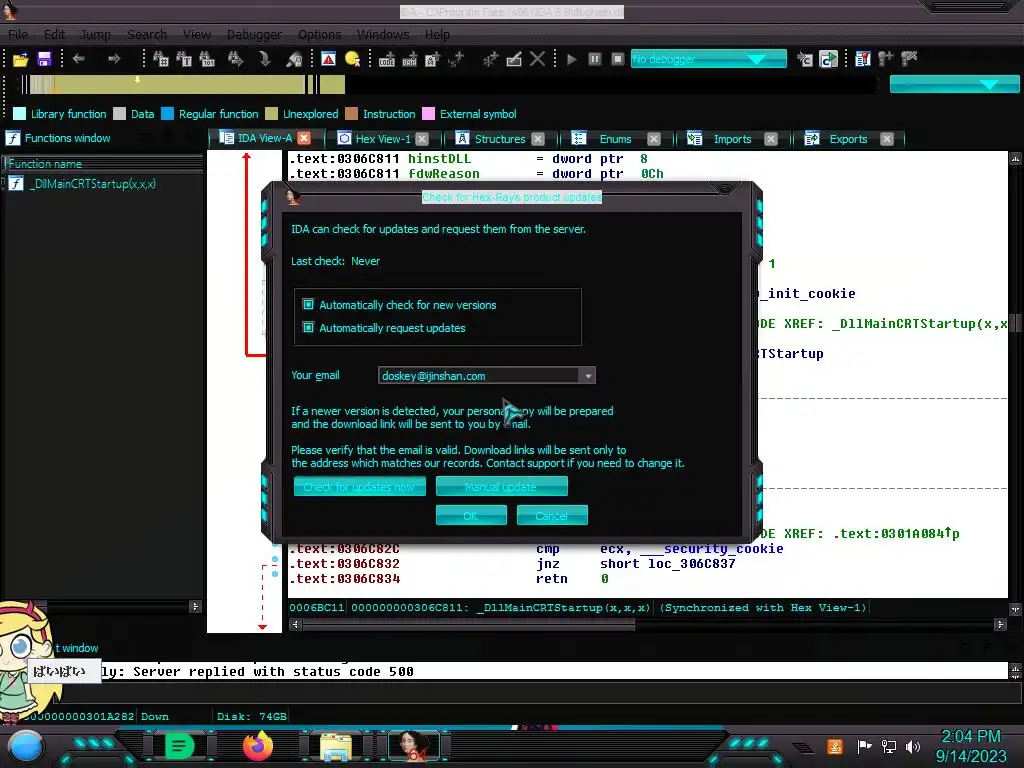Switch to the Structures tab
Viewport: 1024px width, 768px height.
(500, 139)
